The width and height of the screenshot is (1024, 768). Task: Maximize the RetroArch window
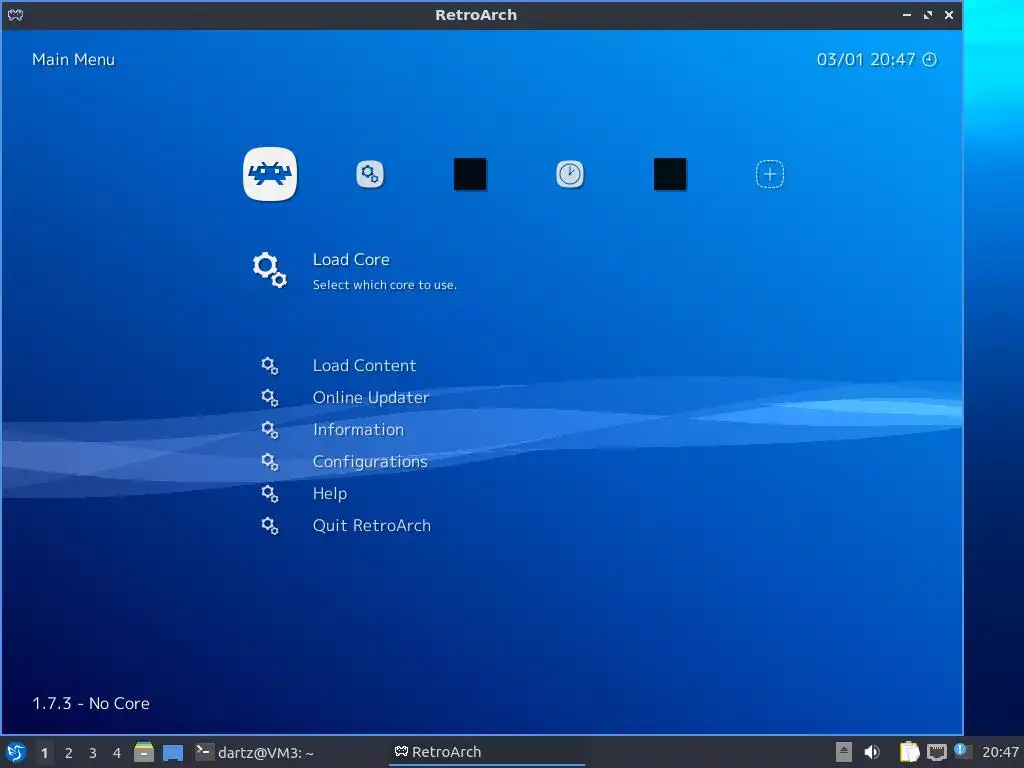[928, 15]
